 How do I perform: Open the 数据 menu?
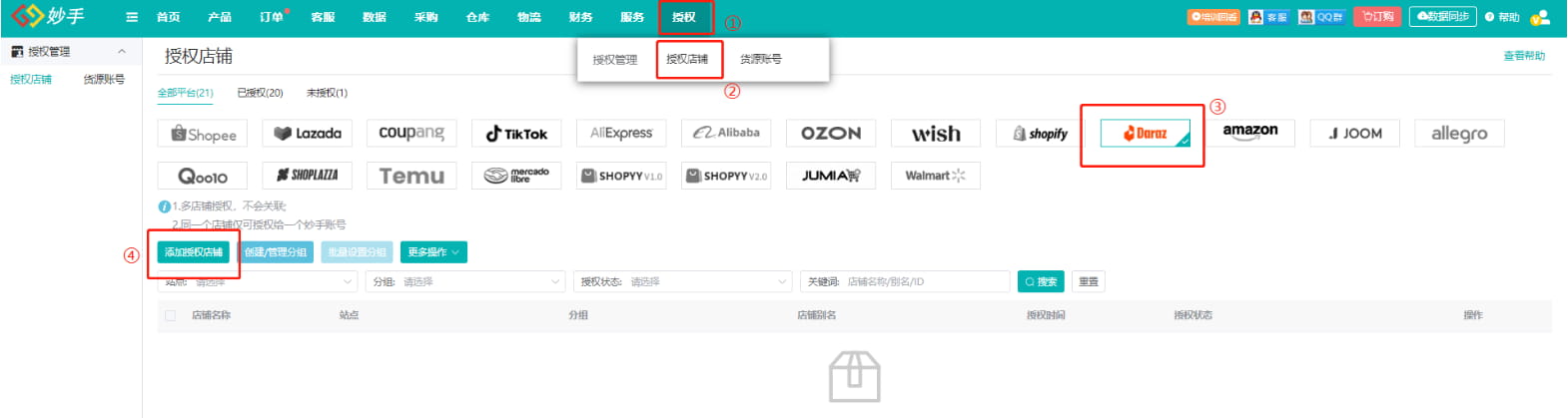tap(375, 17)
